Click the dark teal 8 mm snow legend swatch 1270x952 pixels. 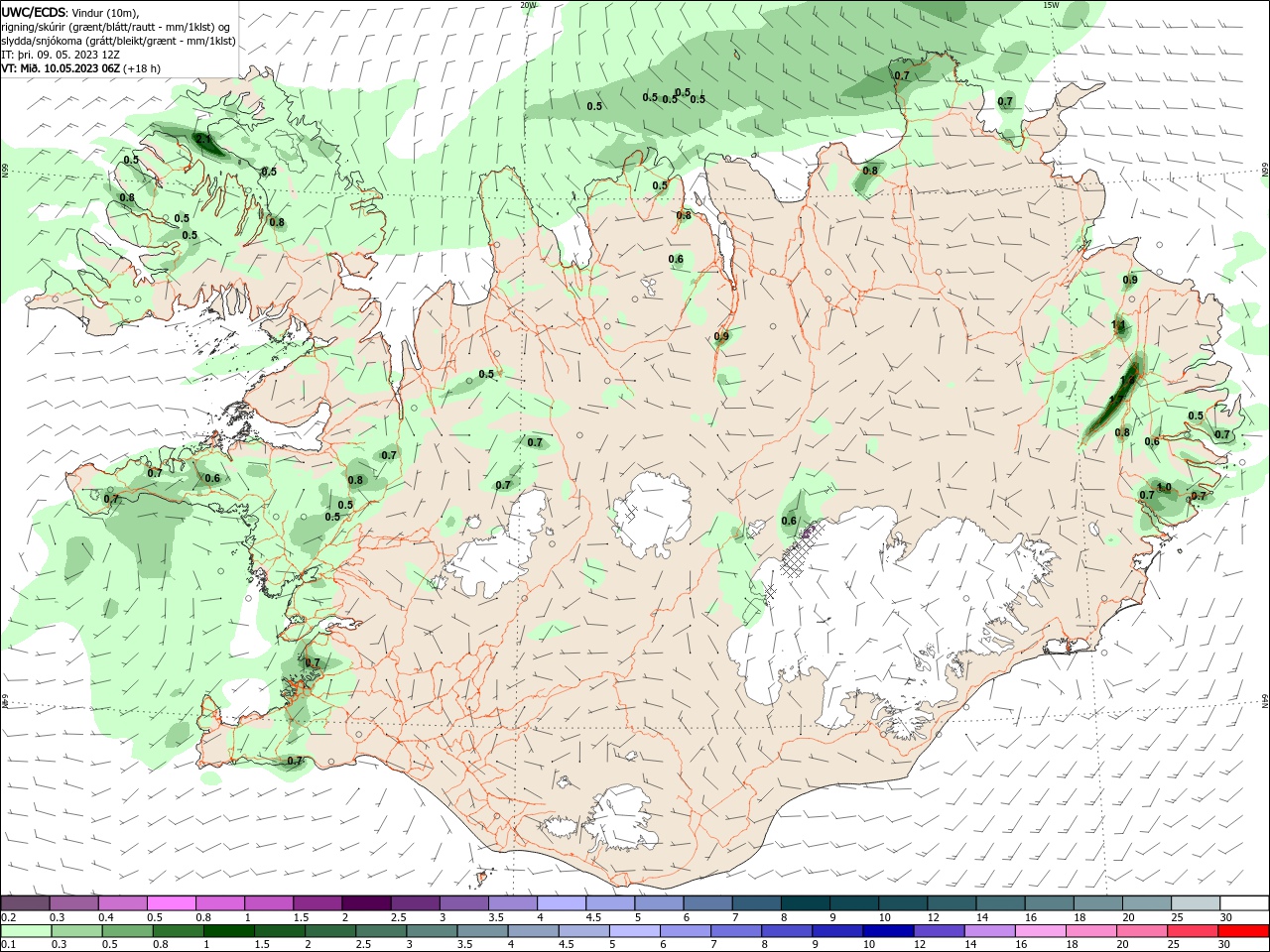805,903
